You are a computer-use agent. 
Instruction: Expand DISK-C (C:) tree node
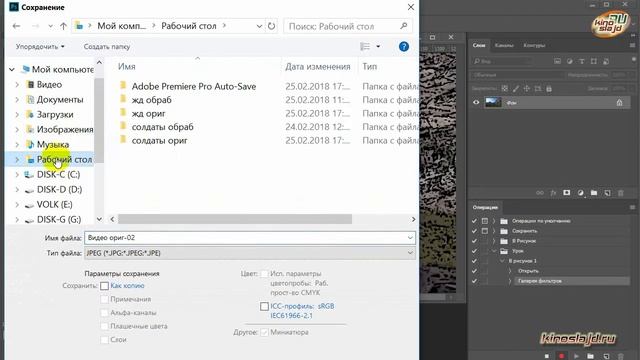[x=17, y=175]
